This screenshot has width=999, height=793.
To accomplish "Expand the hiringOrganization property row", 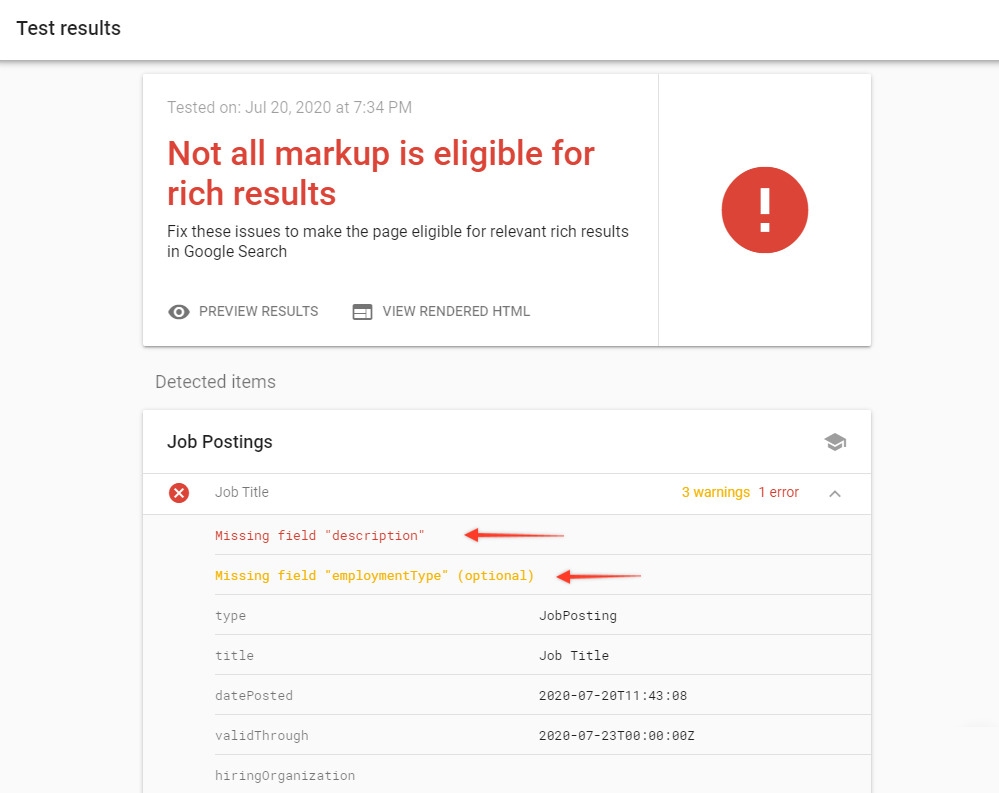I will coord(285,776).
